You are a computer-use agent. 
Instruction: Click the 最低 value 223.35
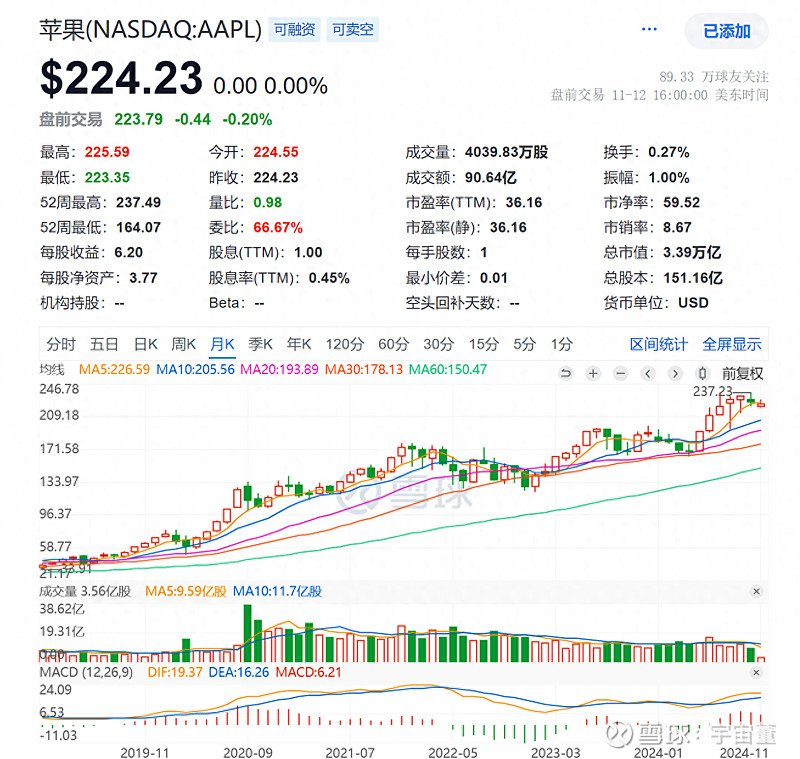[x=107, y=178]
